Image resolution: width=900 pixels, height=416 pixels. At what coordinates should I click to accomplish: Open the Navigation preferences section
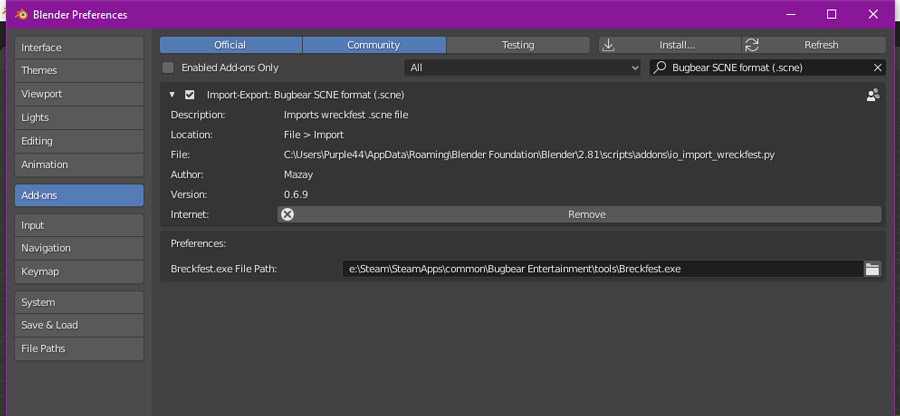[x=79, y=248]
